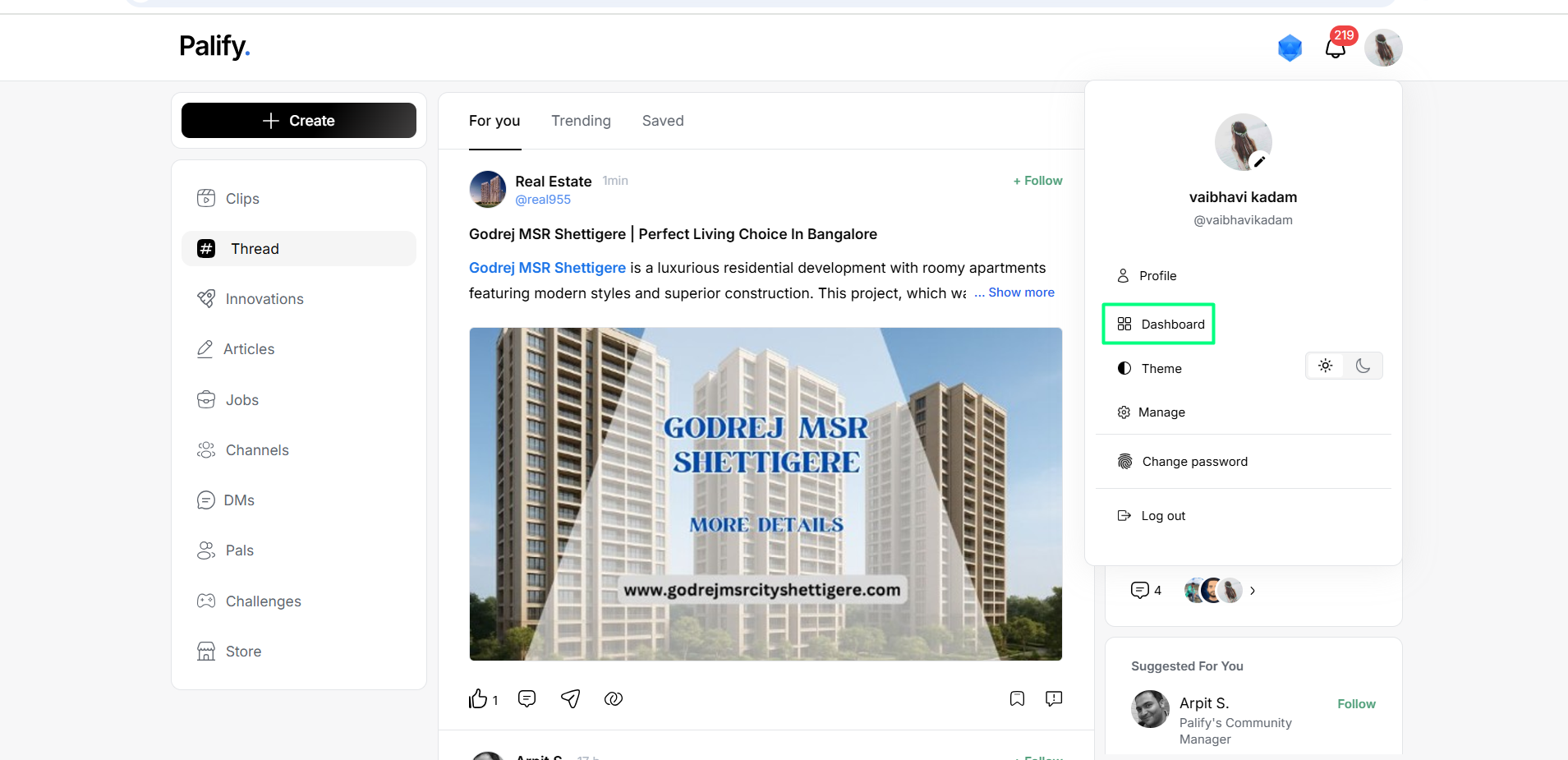This screenshot has height=760, width=1568.
Task: Open the notifications bell showing 219
Action: 1336,48
